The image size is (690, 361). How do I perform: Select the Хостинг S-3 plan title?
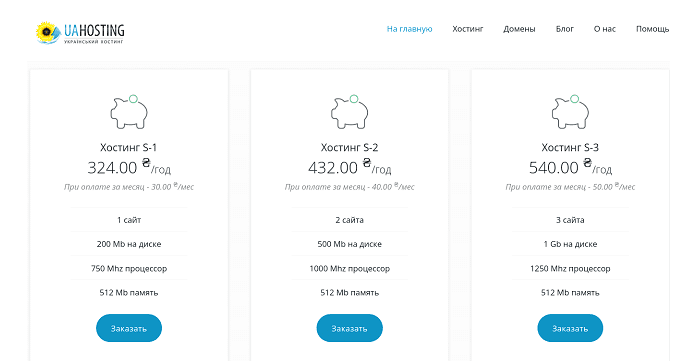tap(570, 147)
